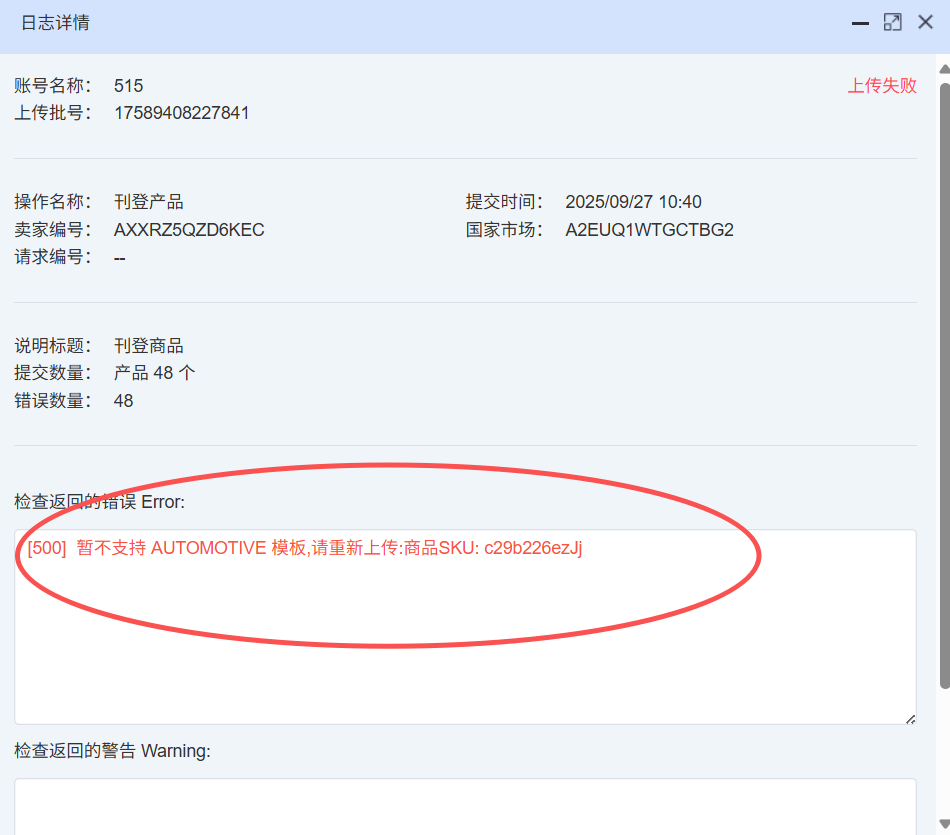The image size is (950, 835).
Task: Click the operation name value 刊登产品
Action: (148, 202)
